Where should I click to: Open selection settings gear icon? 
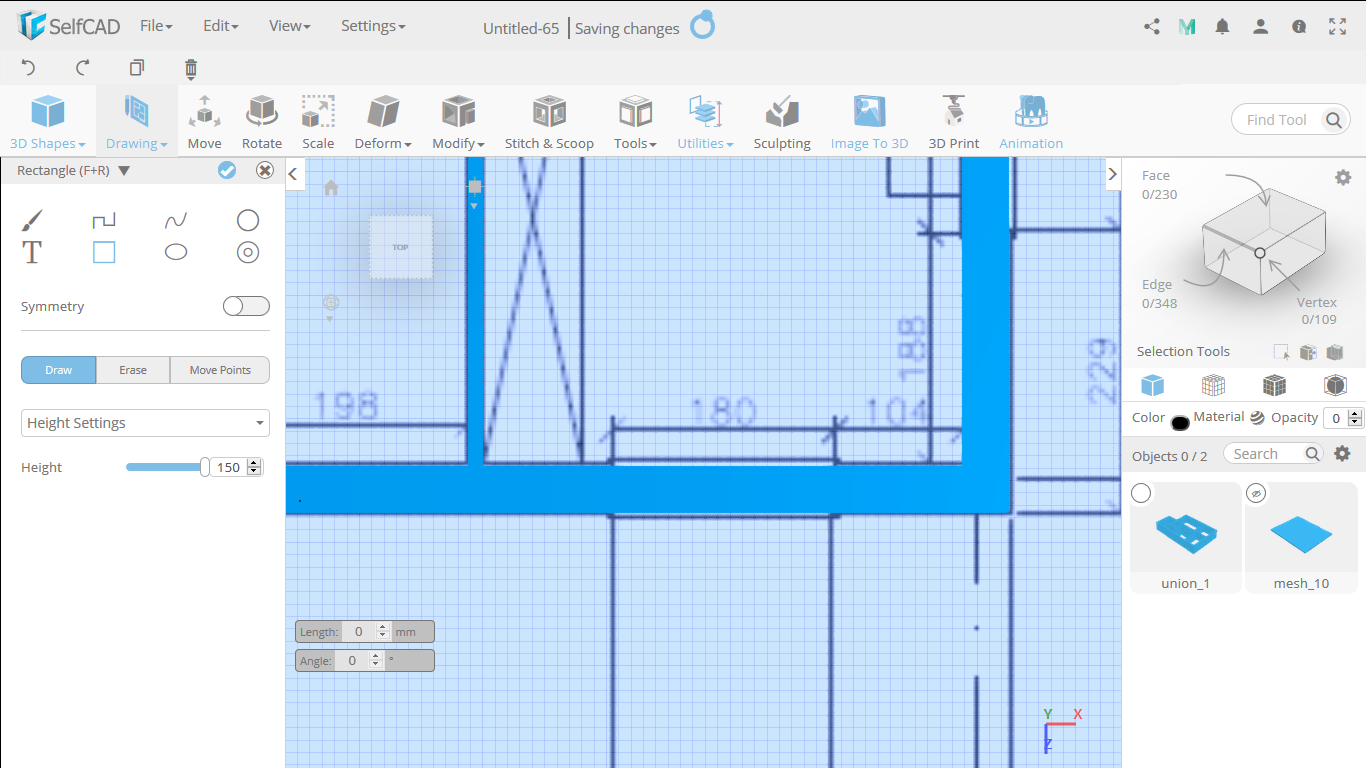[1343, 177]
